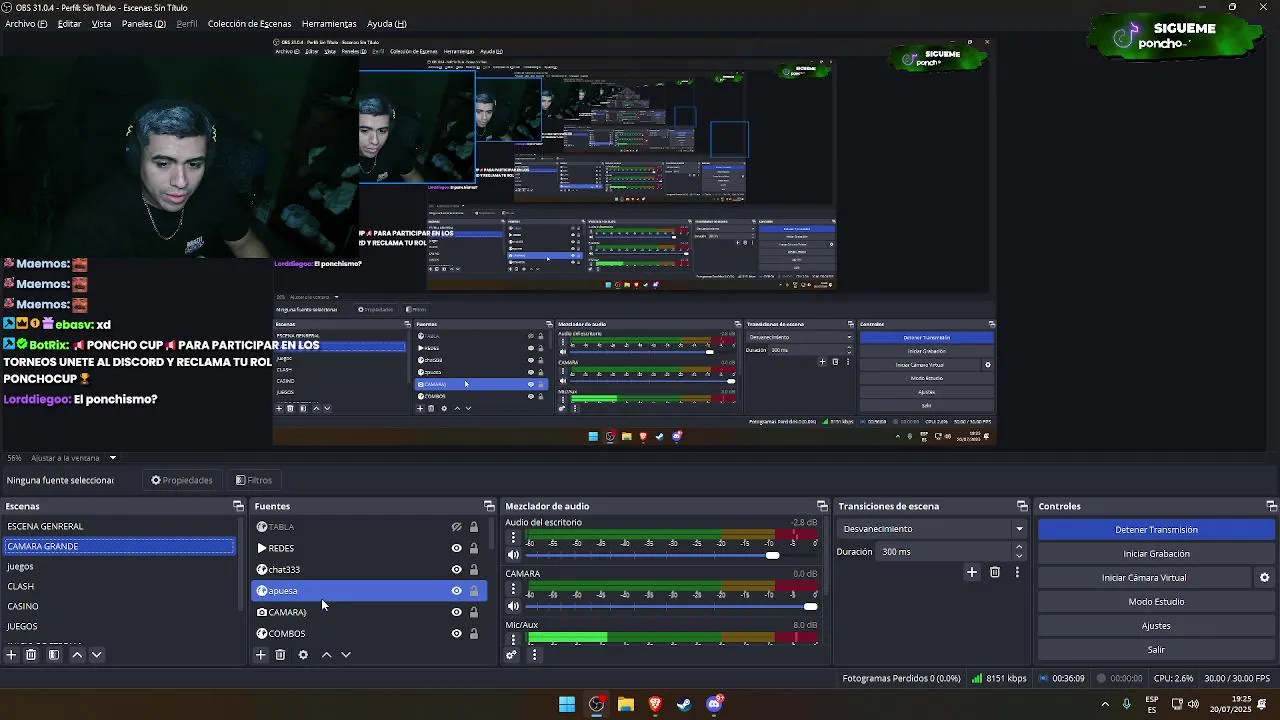The width and height of the screenshot is (1280, 720).
Task: Open transition properties three-dot icon
Action: pos(1017,572)
